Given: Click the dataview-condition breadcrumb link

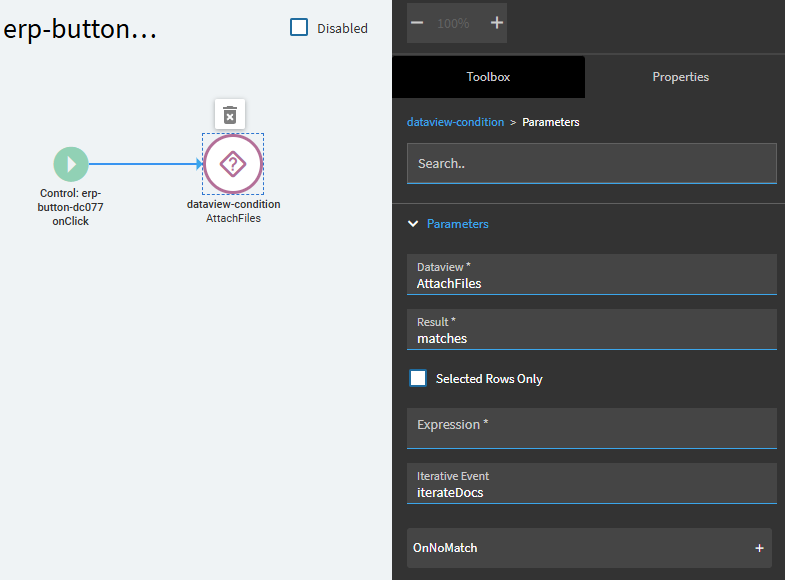Looking at the screenshot, I should point(455,122).
